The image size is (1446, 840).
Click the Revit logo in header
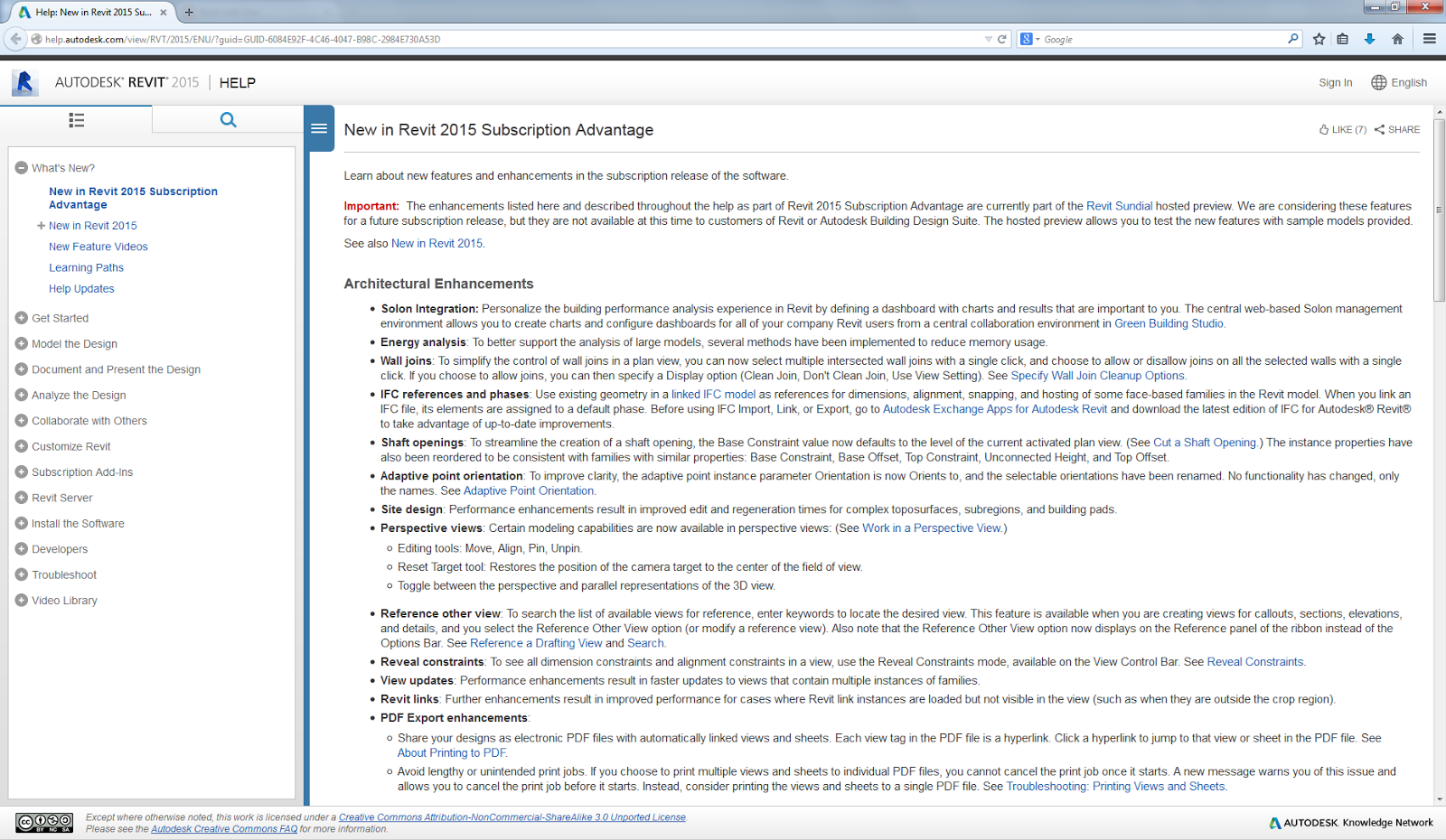[24, 82]
